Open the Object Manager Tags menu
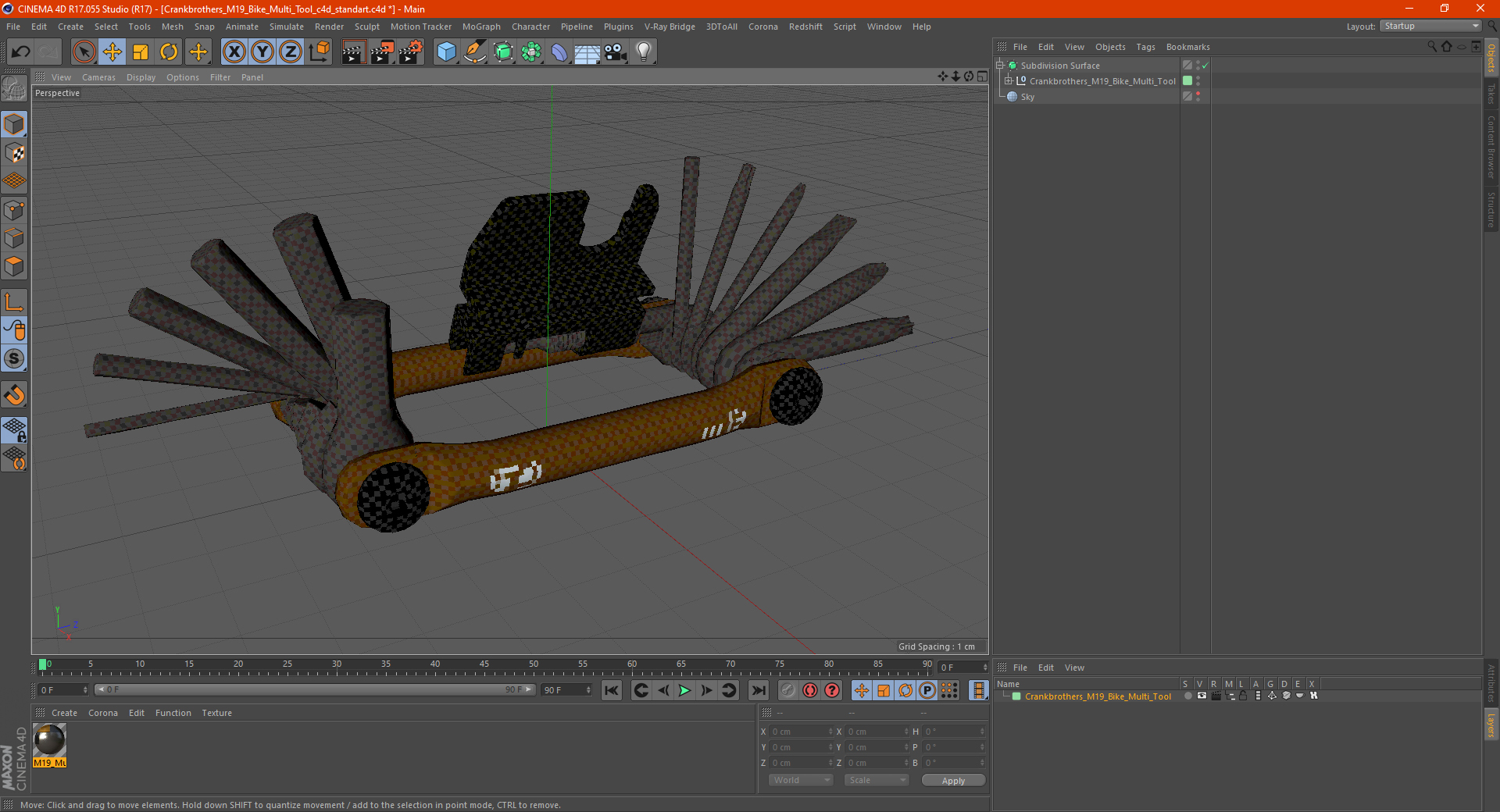1500x812 pixels. coord(1145,47)
